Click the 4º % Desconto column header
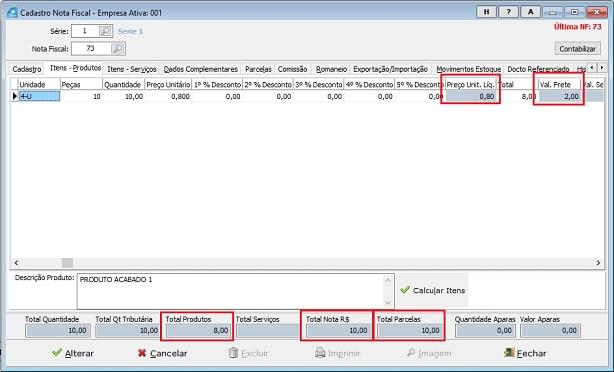This screenshot has height=372, width=614. [369, 85]
